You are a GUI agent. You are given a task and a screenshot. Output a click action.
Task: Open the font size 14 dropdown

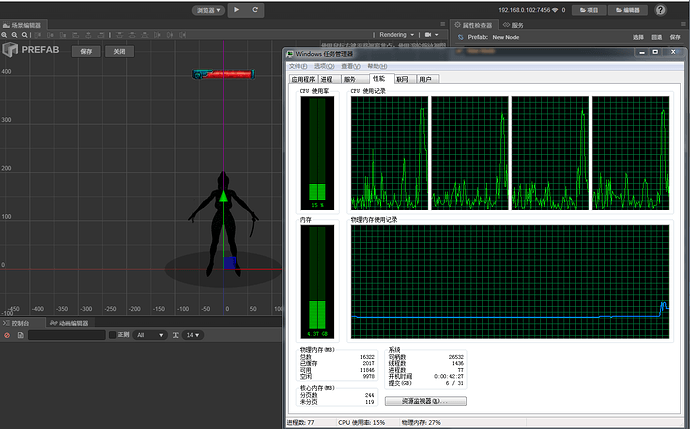point(191,335)
